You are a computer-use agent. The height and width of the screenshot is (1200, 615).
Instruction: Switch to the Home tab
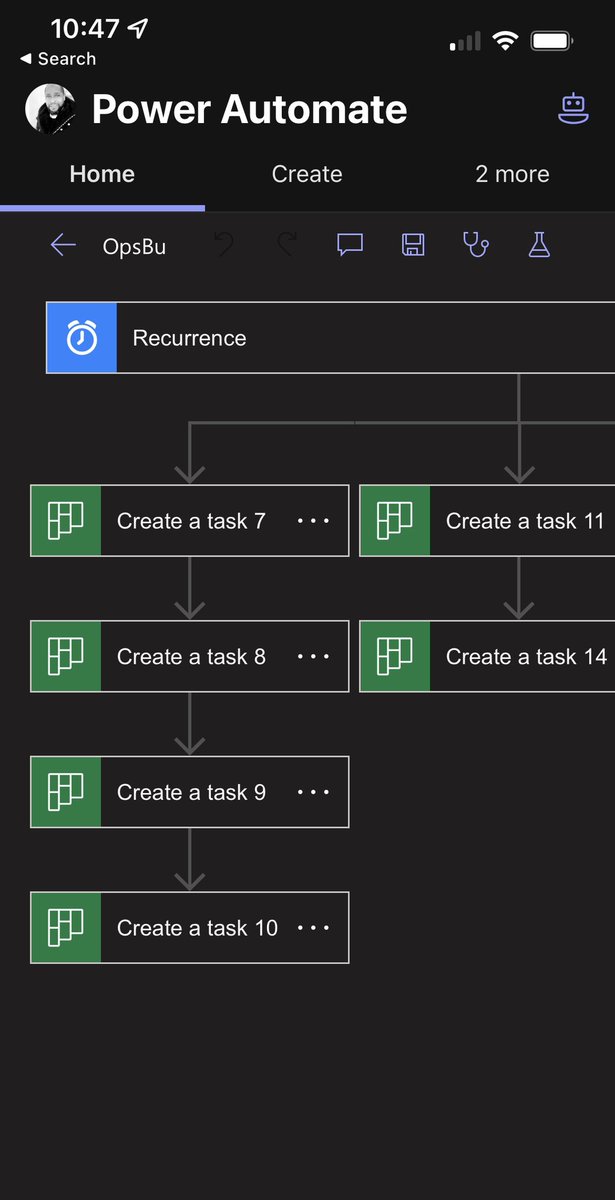coord(102,174)
